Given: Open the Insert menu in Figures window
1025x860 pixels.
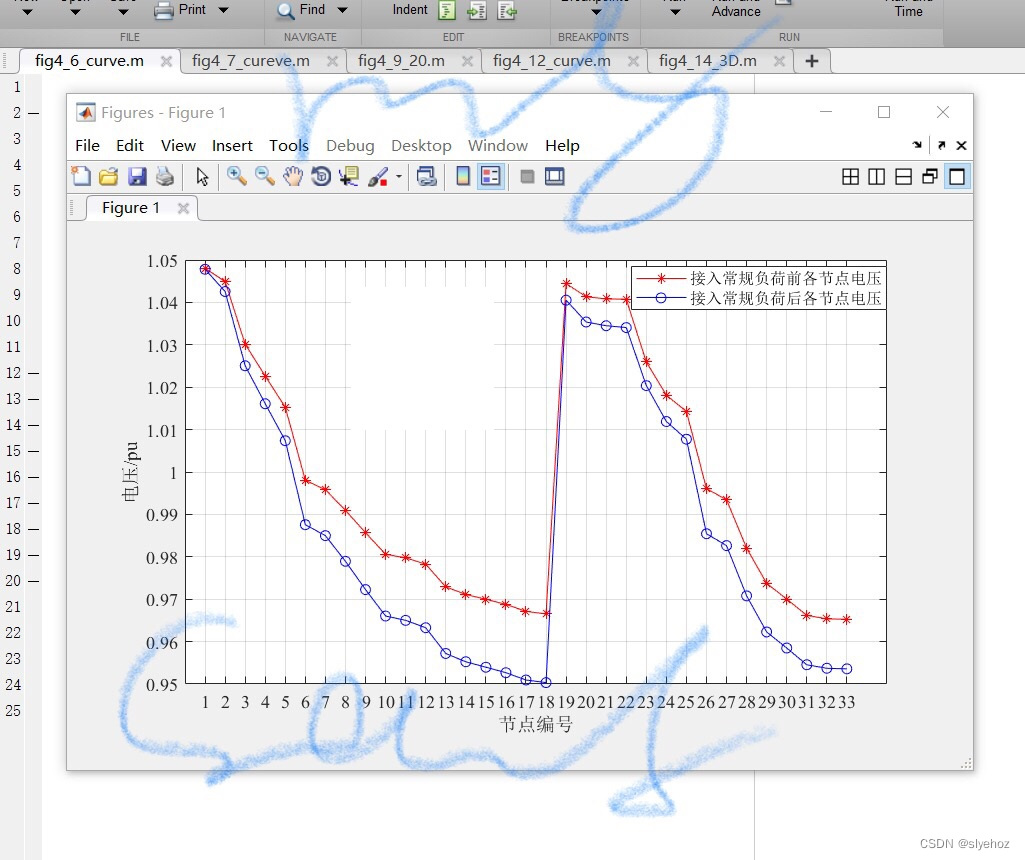Looking at the screenshot, I should (x=232, y=145).
